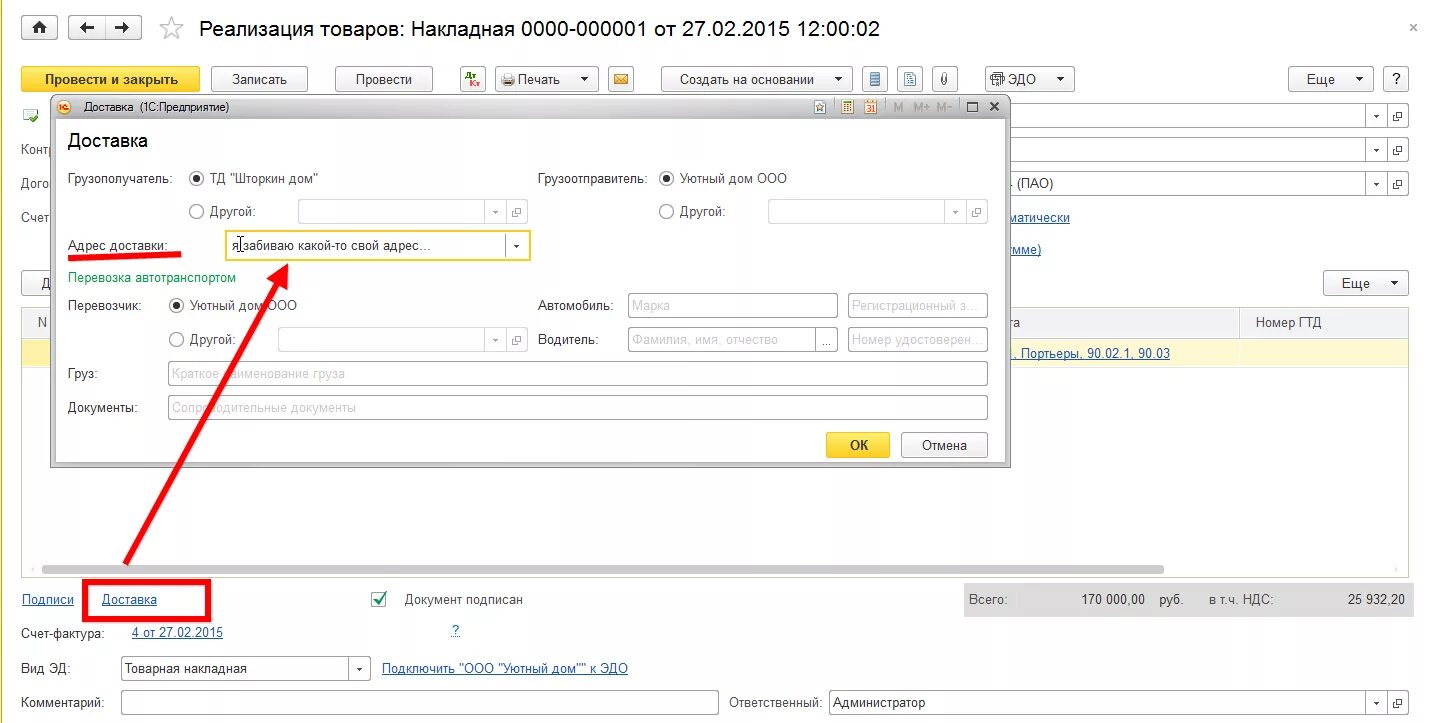Open invoice link 4 от 27.02.2015
Image resolution: width=1429 pixels, height=723 pixels.
(x=177, y=632)
